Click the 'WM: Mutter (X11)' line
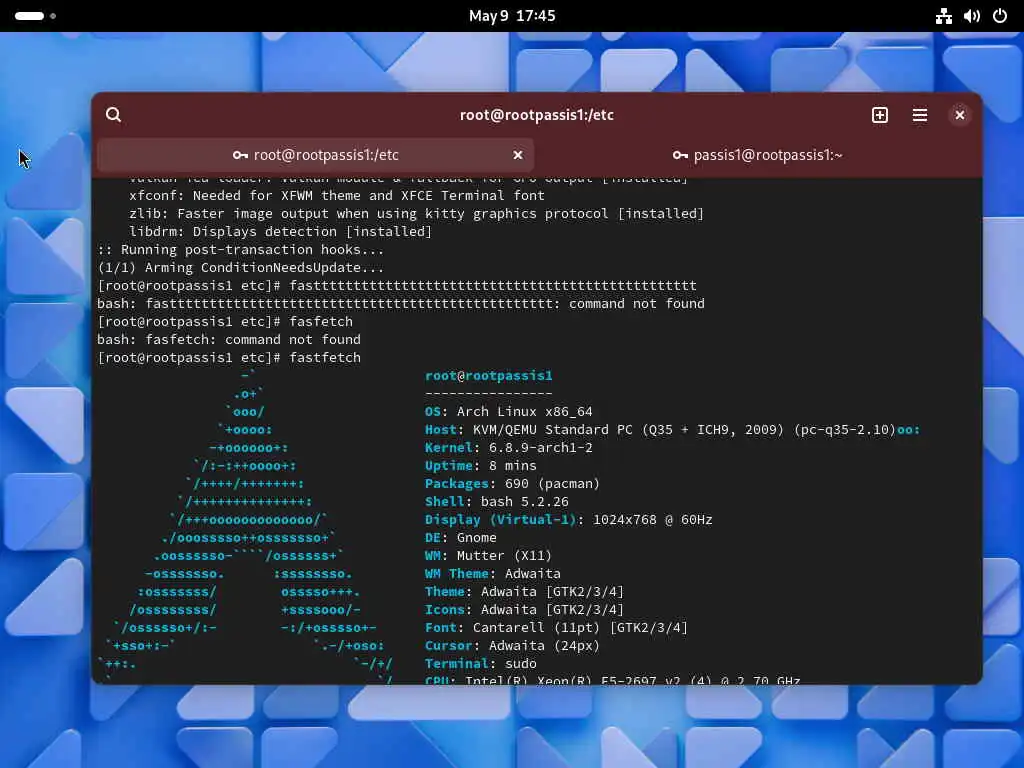The image size is (1024, 768). (x=488, y=556)
